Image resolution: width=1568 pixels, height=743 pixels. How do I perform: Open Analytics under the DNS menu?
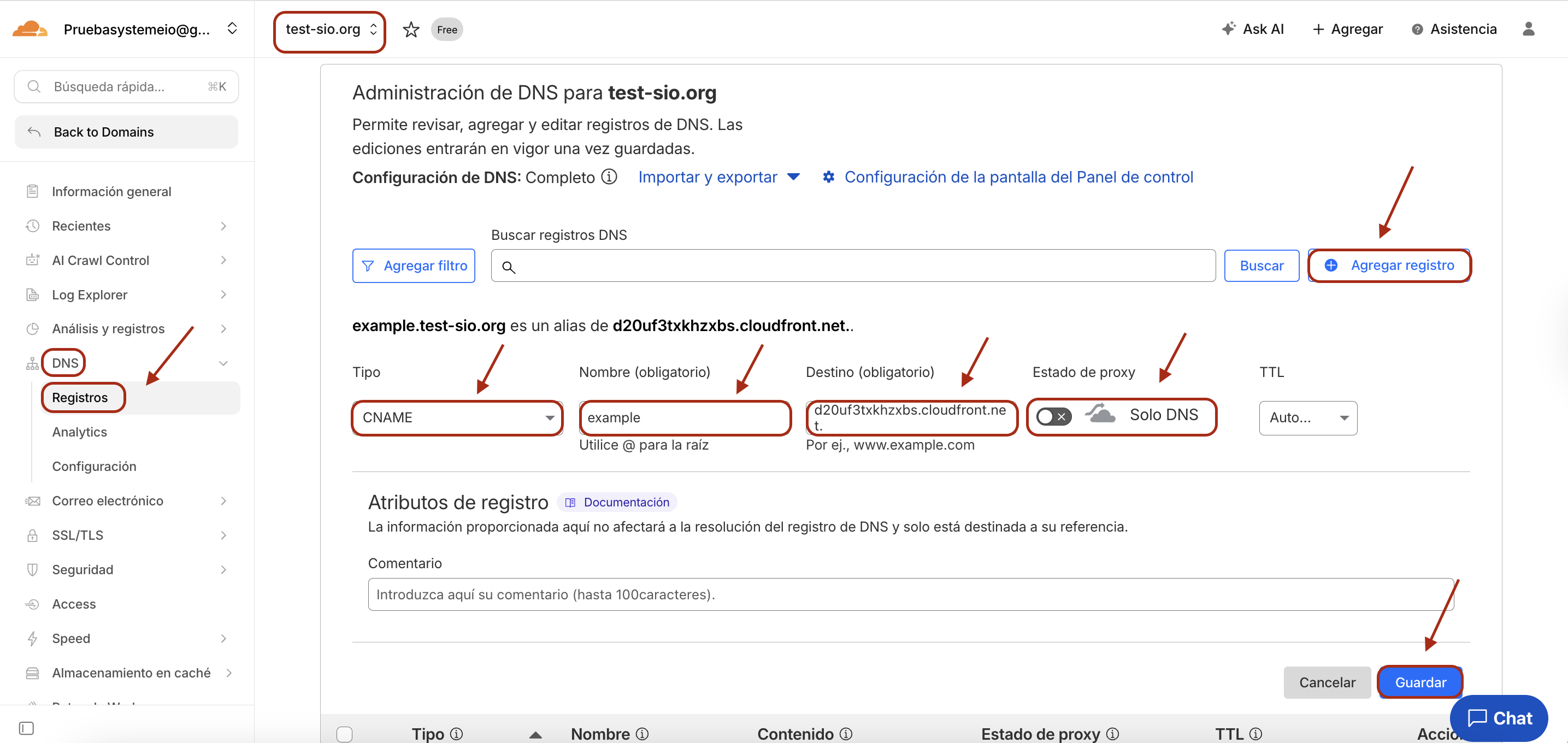(x=79, y=432)
